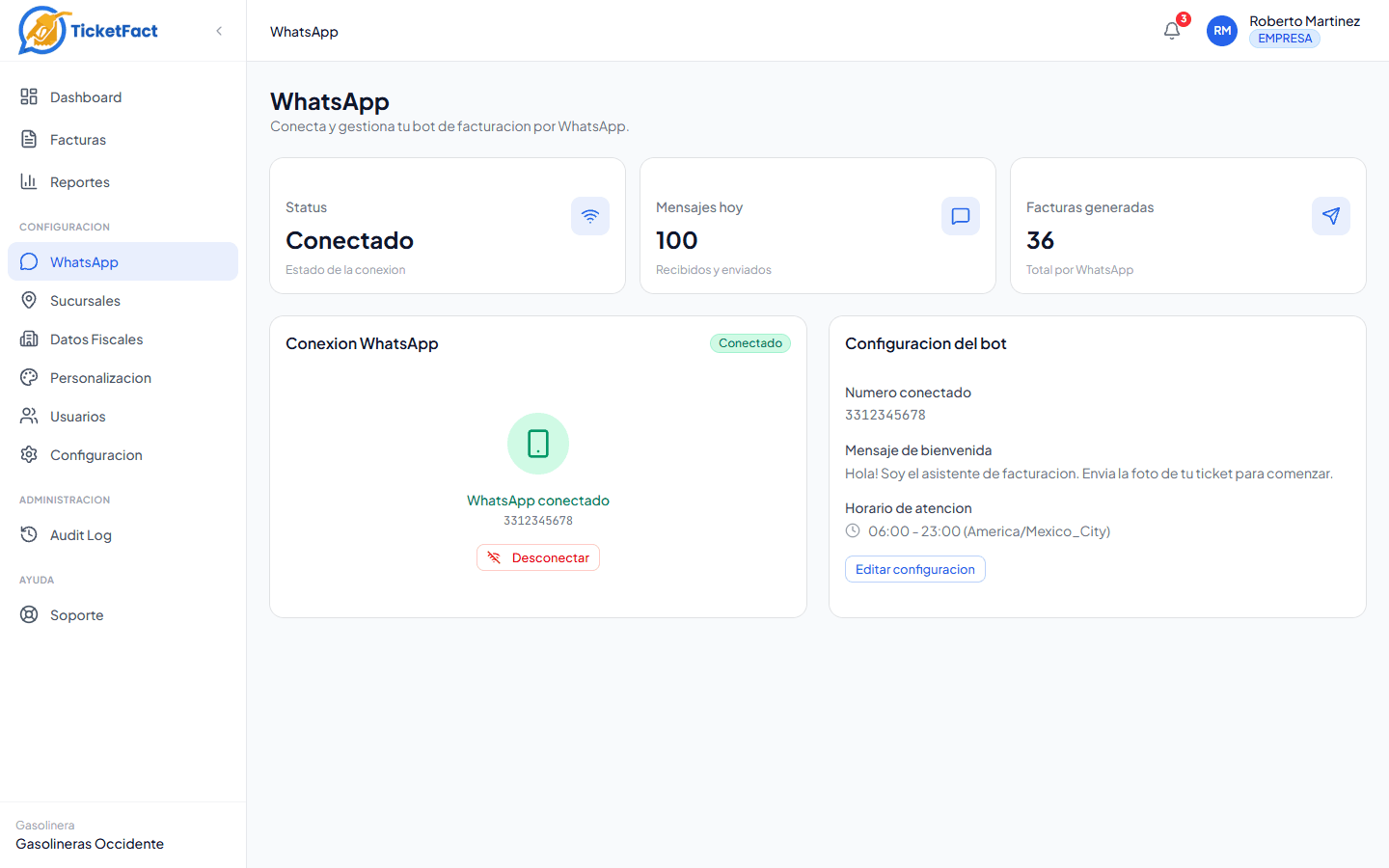Viewport: 1389px width, 868px height.
Task: Open Personalizacion settings
Action: click(x=100, y=378)
